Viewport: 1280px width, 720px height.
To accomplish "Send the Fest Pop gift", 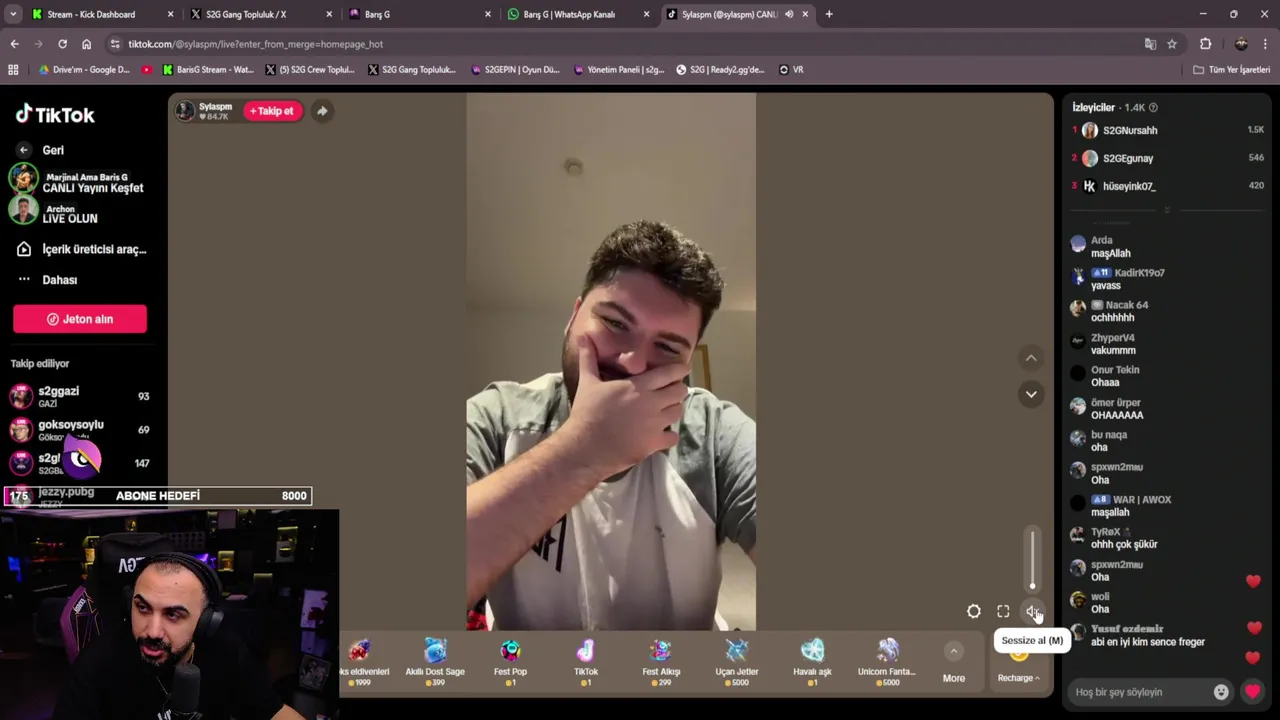I will pyautogui.click(x=510, y=661).
